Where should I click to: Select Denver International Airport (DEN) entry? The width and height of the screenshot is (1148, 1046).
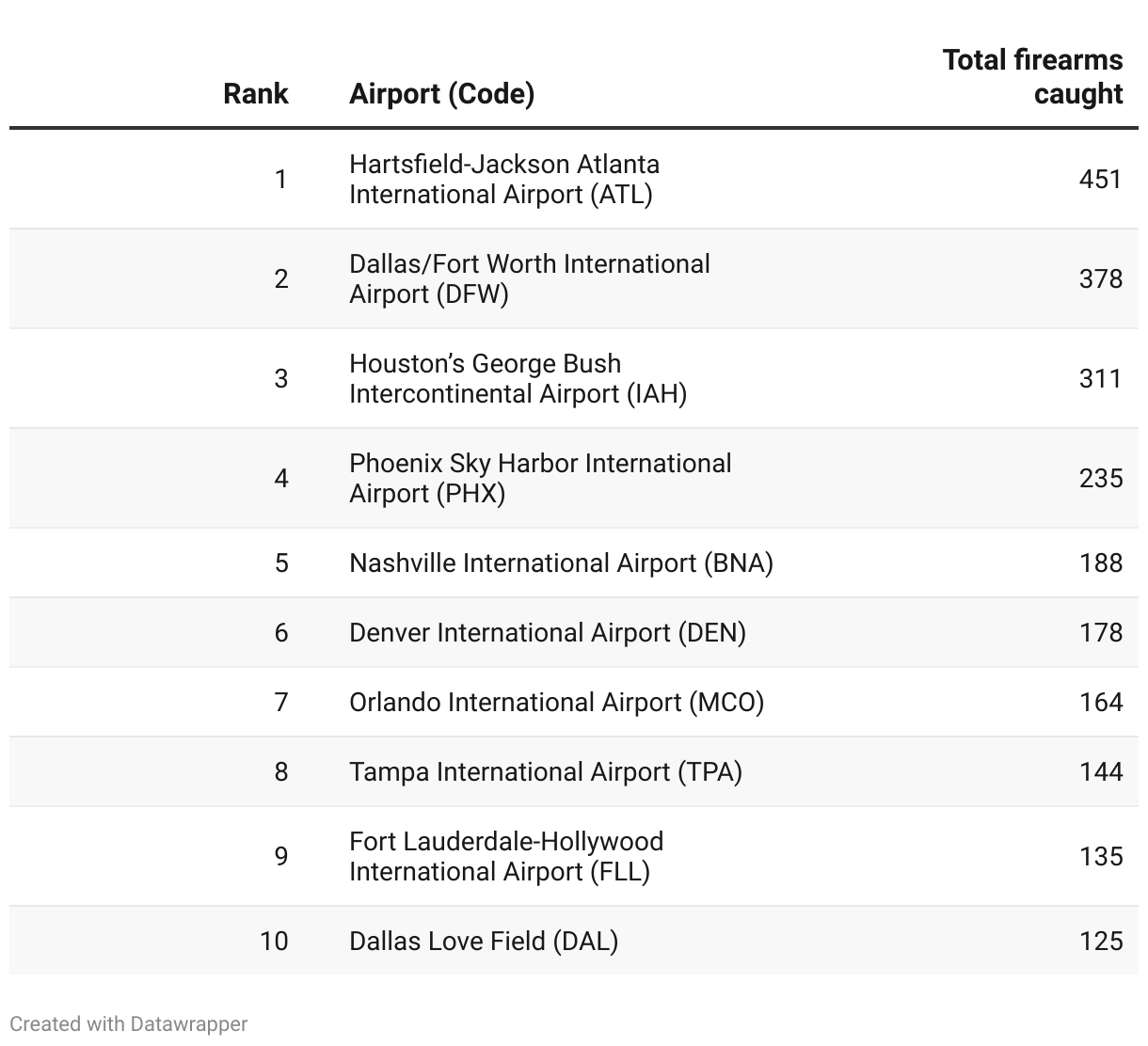[547, 632]
